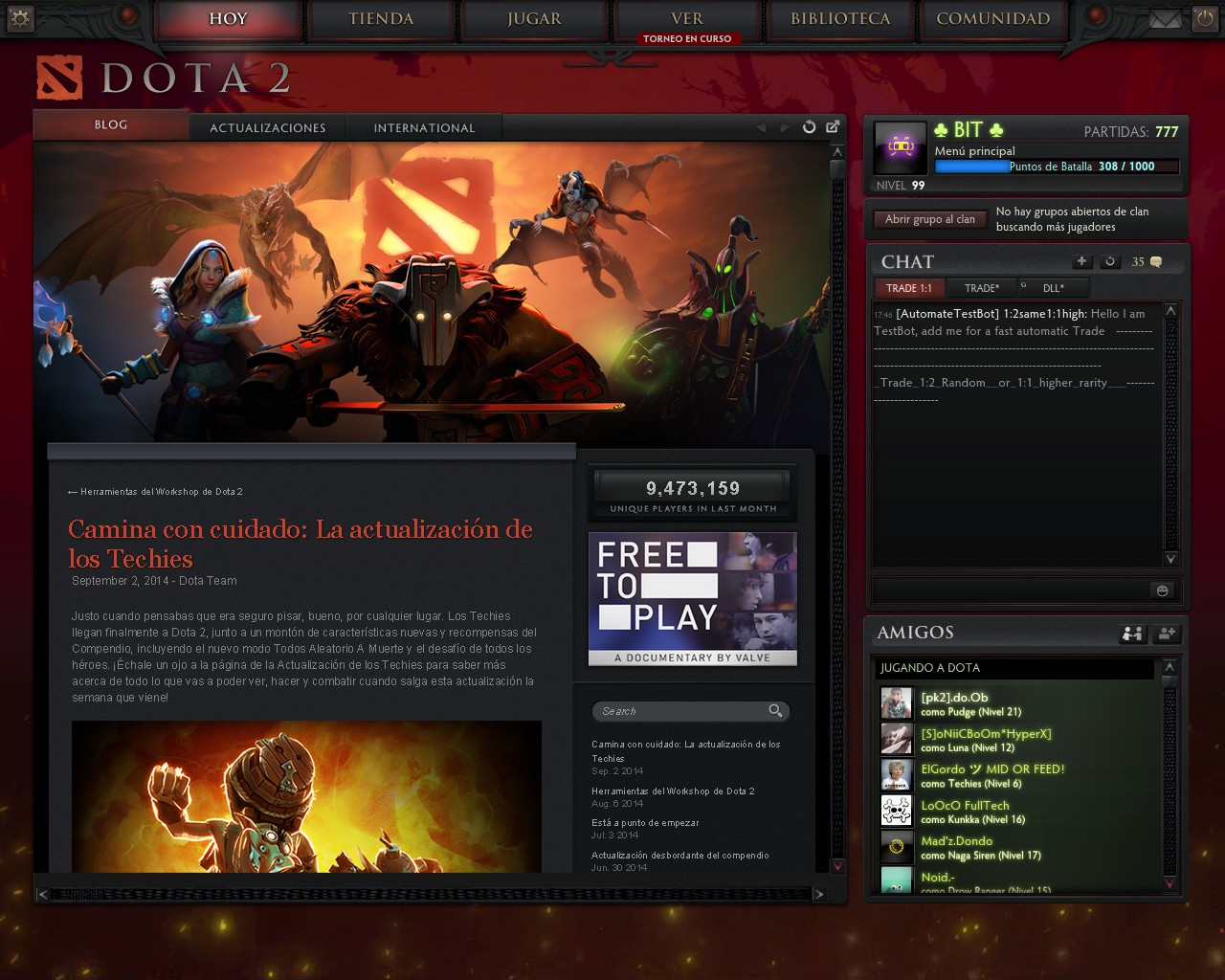Screen dimensions: 1225x980
Task: Open the settings gear icon
Action: [20, 18]
